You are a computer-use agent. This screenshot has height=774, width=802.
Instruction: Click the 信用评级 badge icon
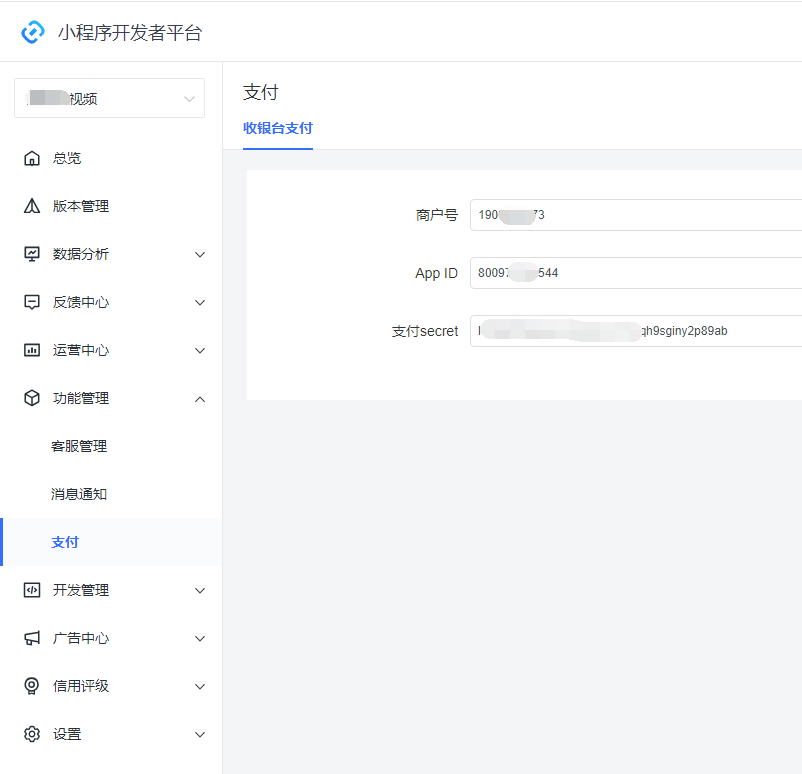(32, 686)
